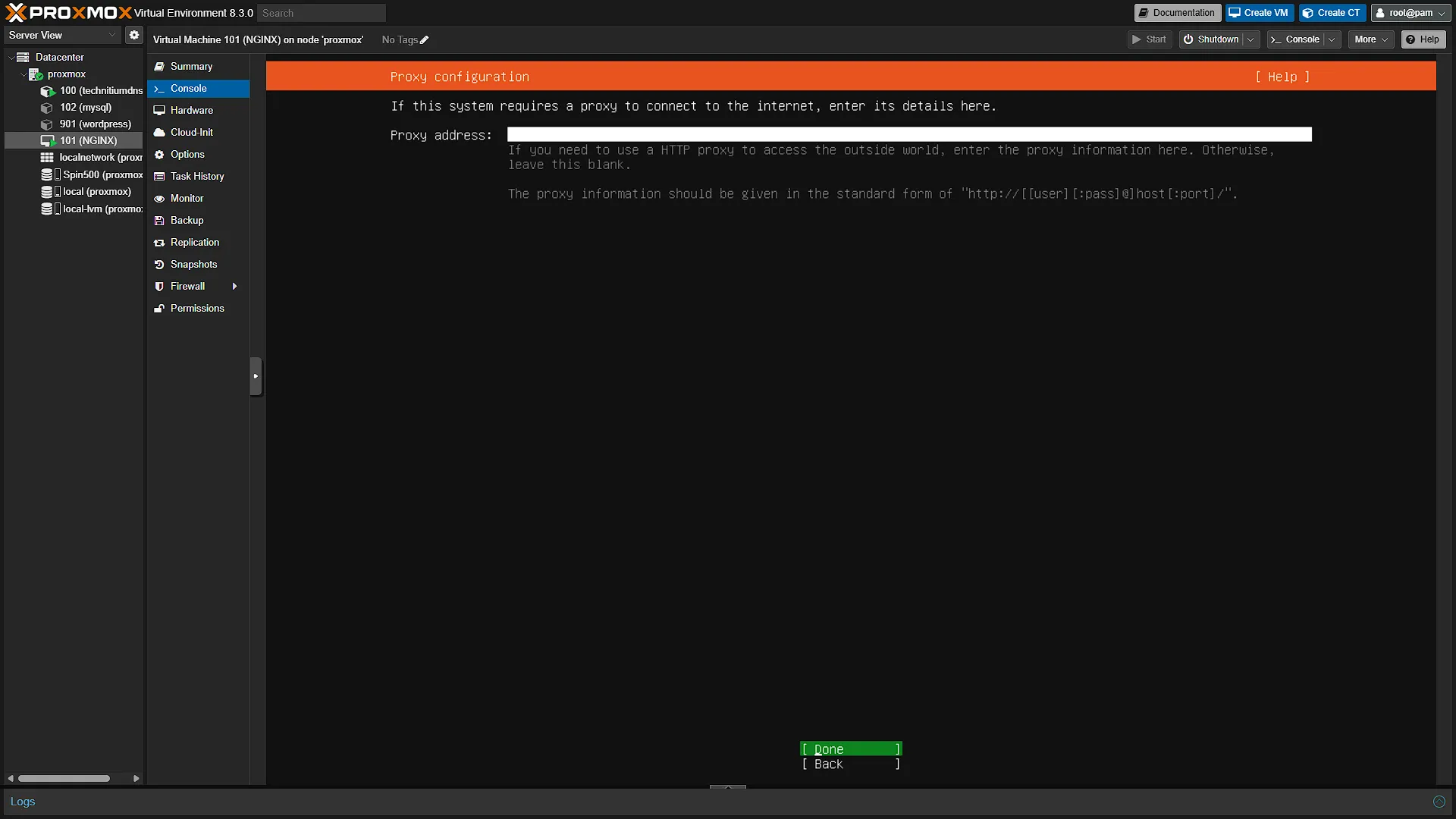This screenshot has height=819, width=1456.
Task: Open the Snapshots tab
Action: click(x=199, y=265)
